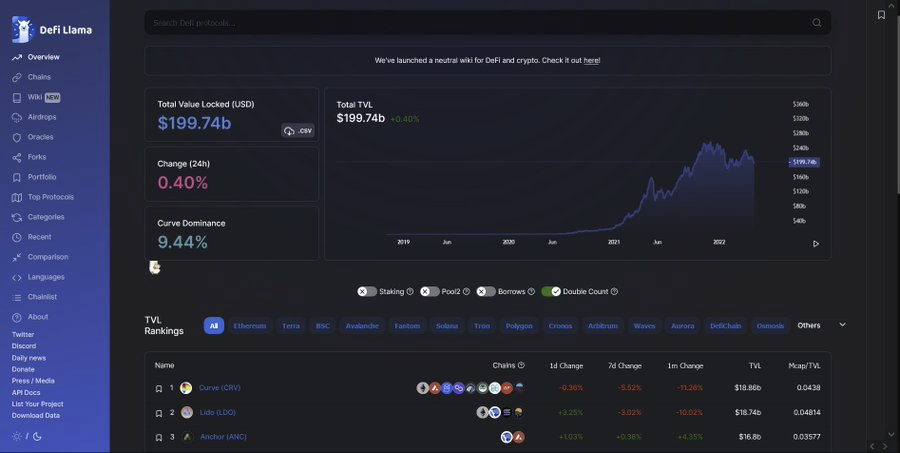Filter rankings by Ethereum
The image size is (900, 453).
pos(250,326)
